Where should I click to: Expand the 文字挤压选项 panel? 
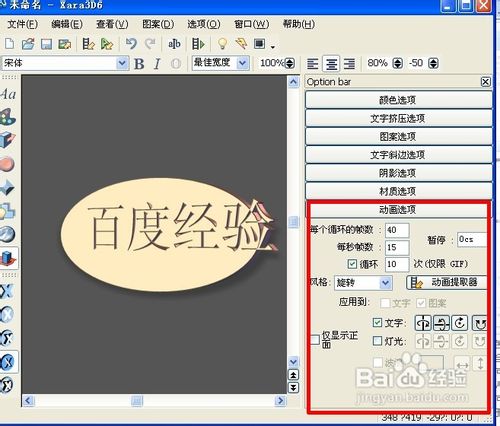(x=398, y=118)
